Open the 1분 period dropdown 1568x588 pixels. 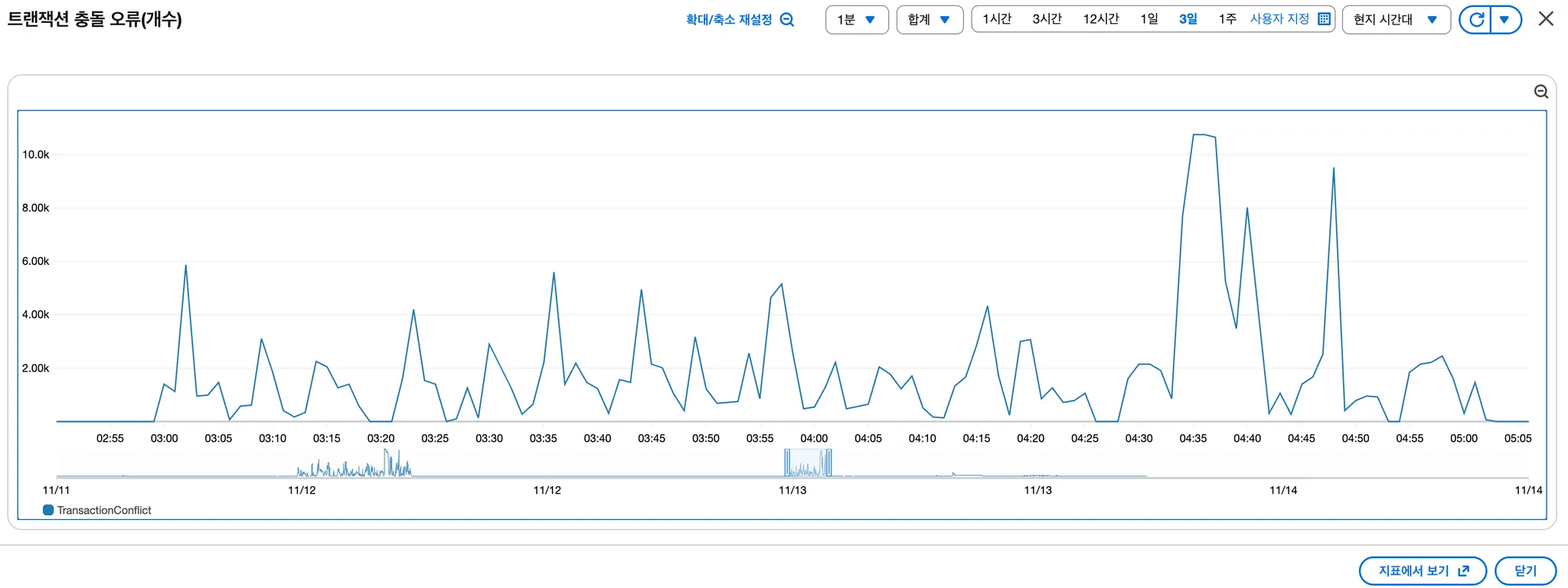click(856, 20)
